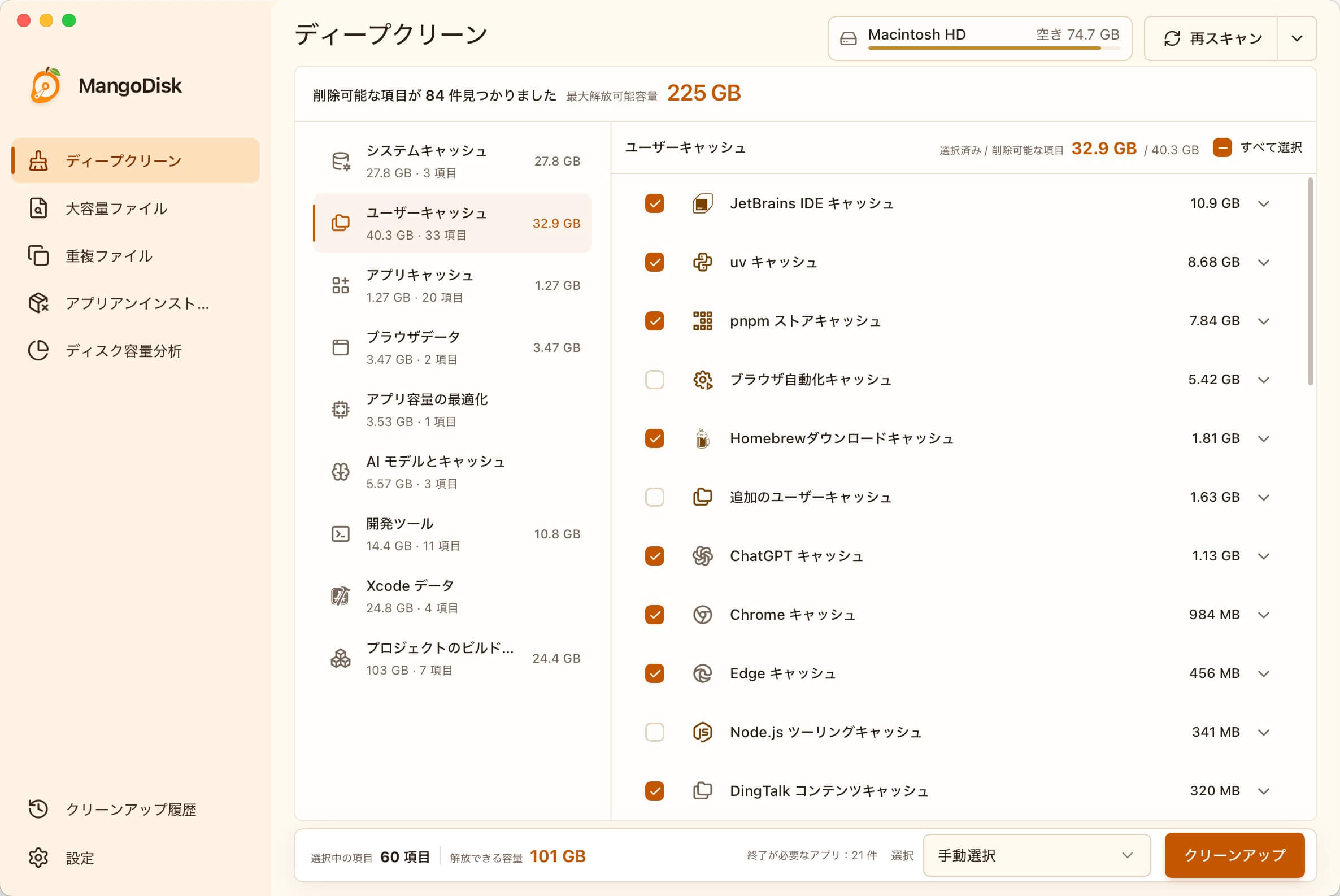Click the 再スキャン button label

[1226, 39]
